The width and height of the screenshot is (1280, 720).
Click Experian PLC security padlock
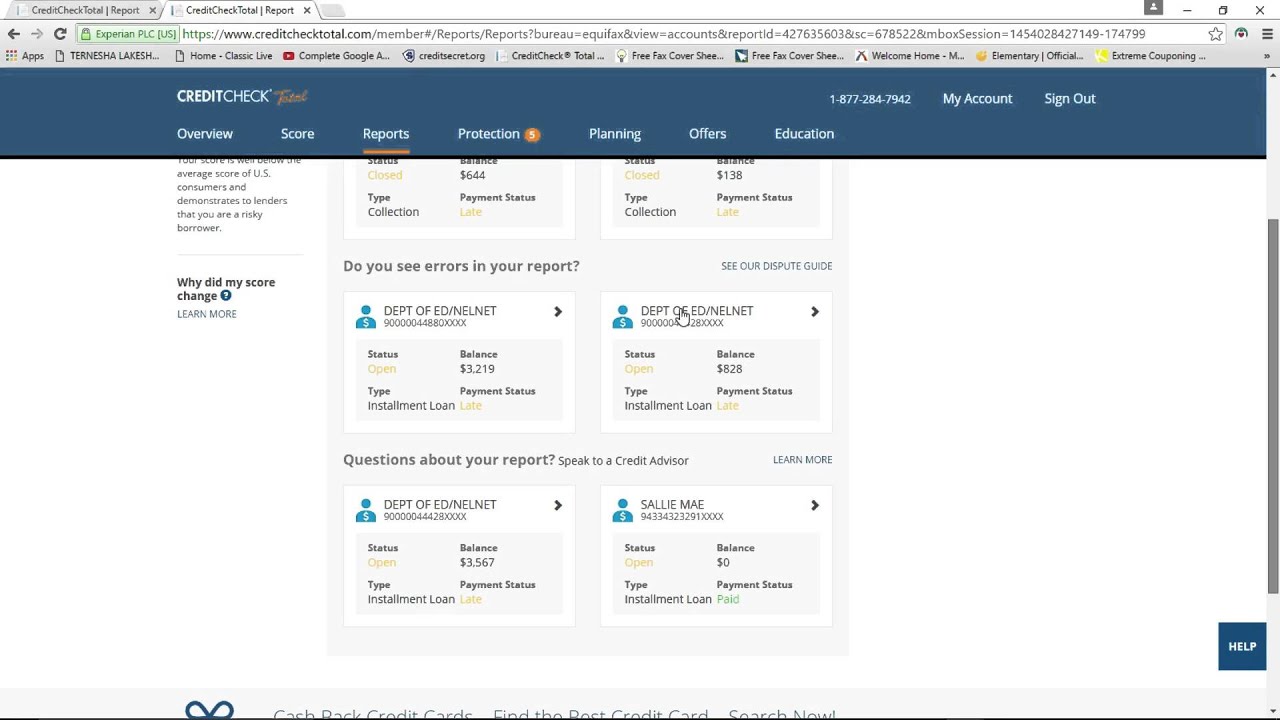86,34
